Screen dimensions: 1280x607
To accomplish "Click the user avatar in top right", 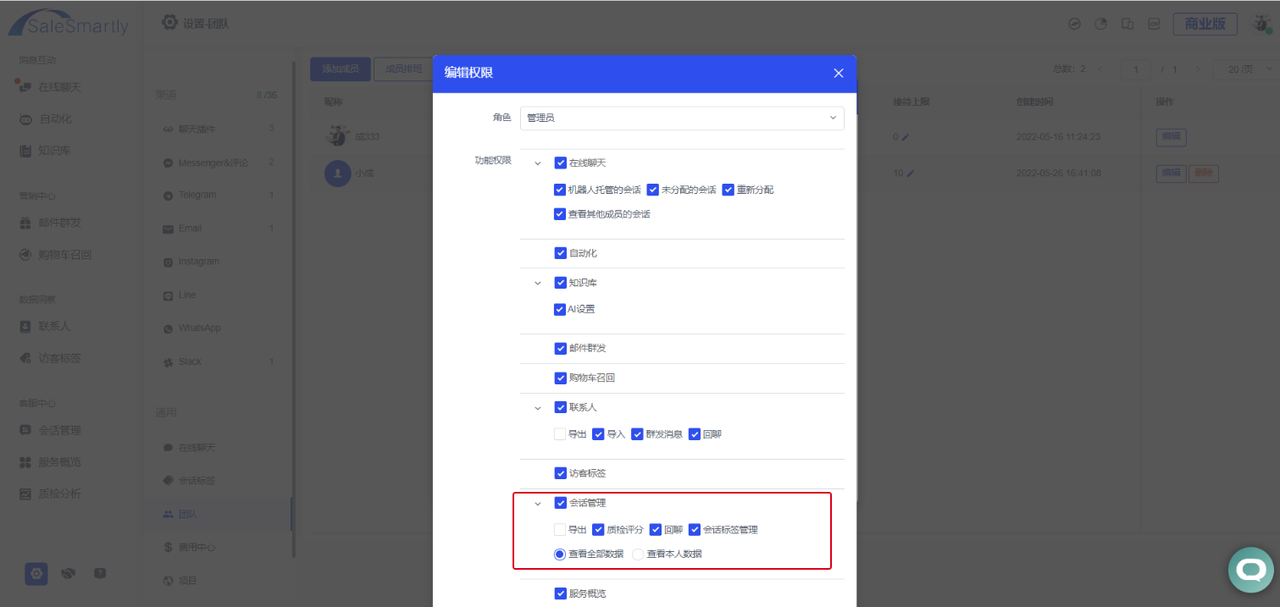I will pos(1261,24).
